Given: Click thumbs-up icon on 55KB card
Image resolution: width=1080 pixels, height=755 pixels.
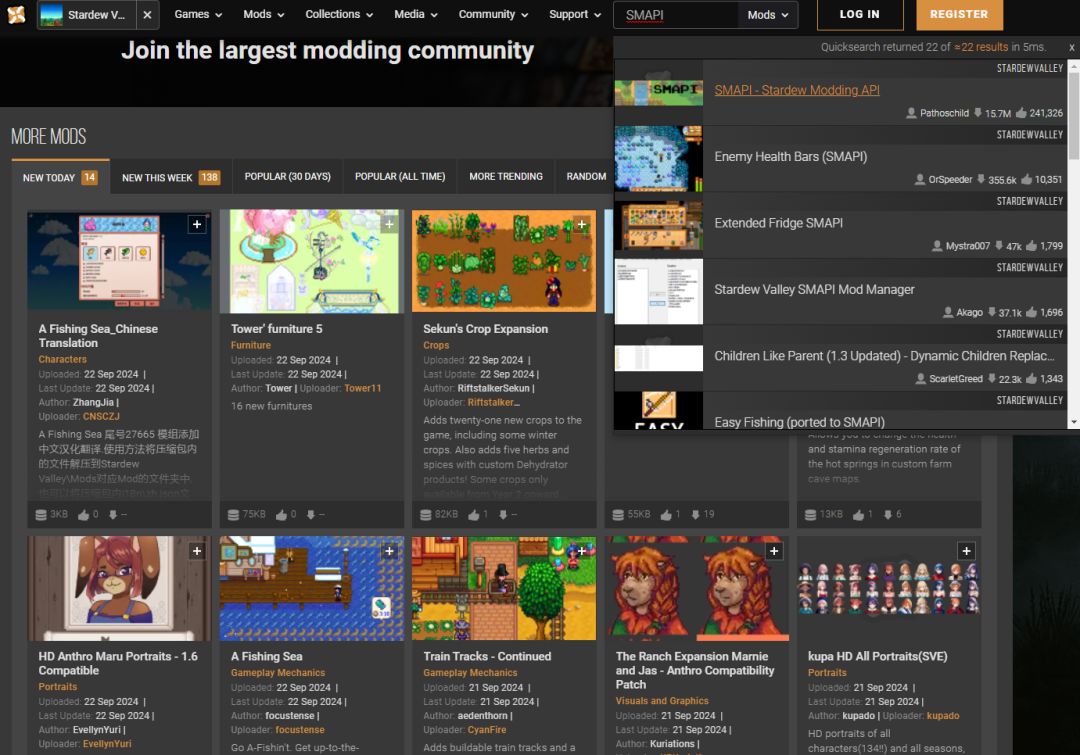Looking at the screenshot, I should click(666, 515).
